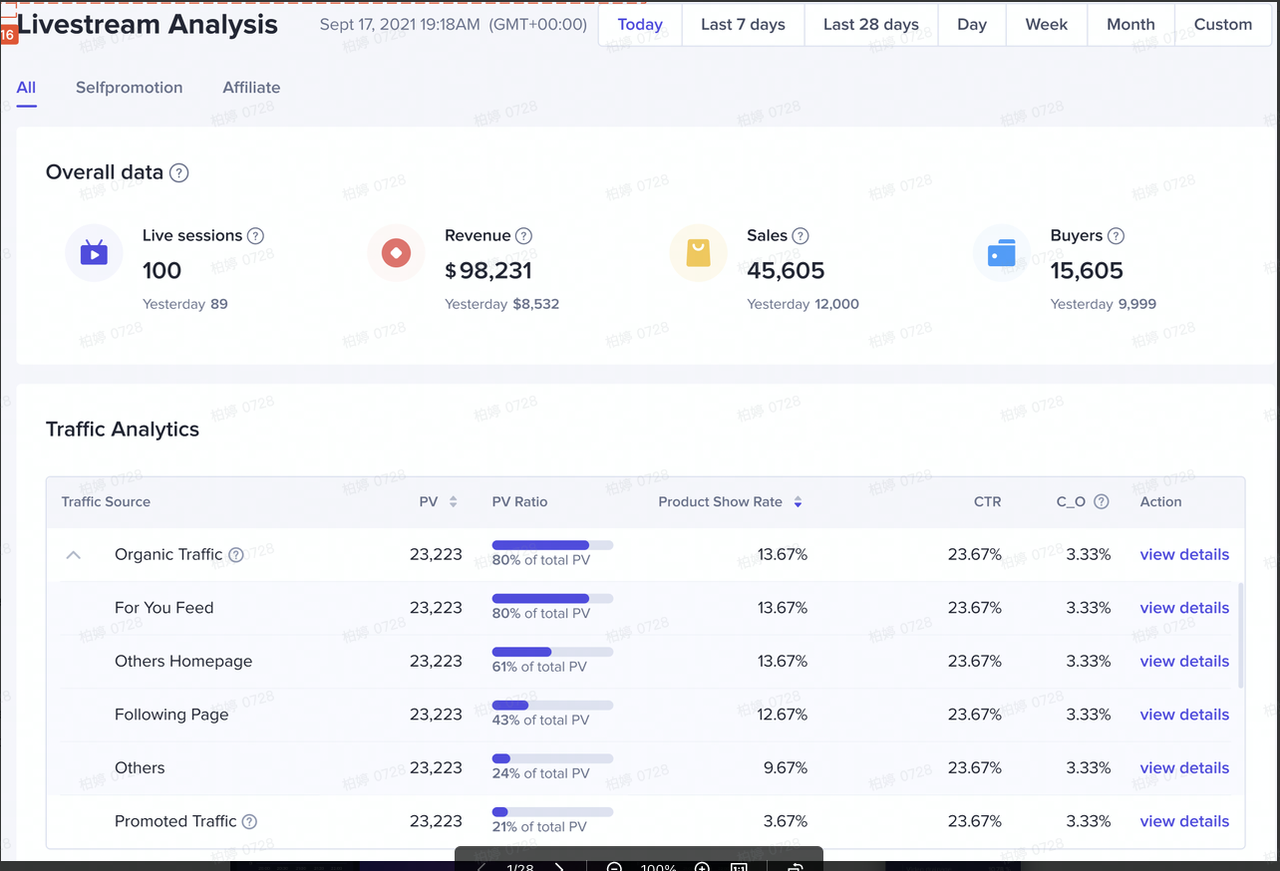1280x871 pixels.
Task: Open help icon beside Organic Traffic
Action: tap(236, 555)
